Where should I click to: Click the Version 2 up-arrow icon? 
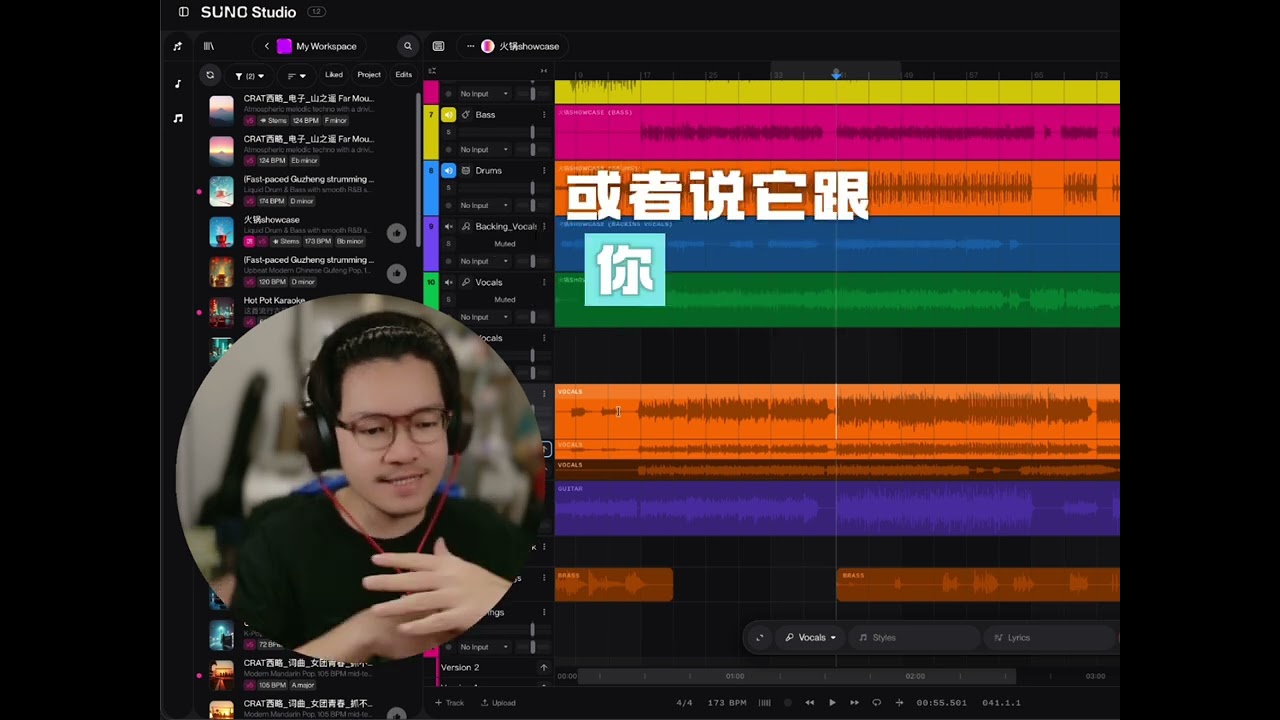[544, 667]
